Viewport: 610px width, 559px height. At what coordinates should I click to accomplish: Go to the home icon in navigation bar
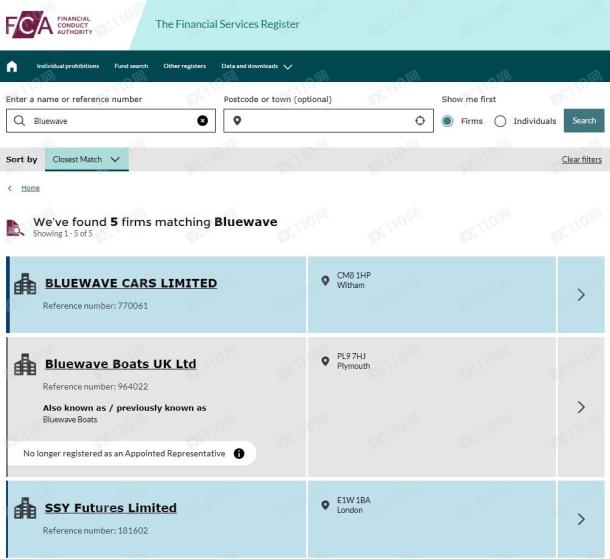tap(12, 67)
